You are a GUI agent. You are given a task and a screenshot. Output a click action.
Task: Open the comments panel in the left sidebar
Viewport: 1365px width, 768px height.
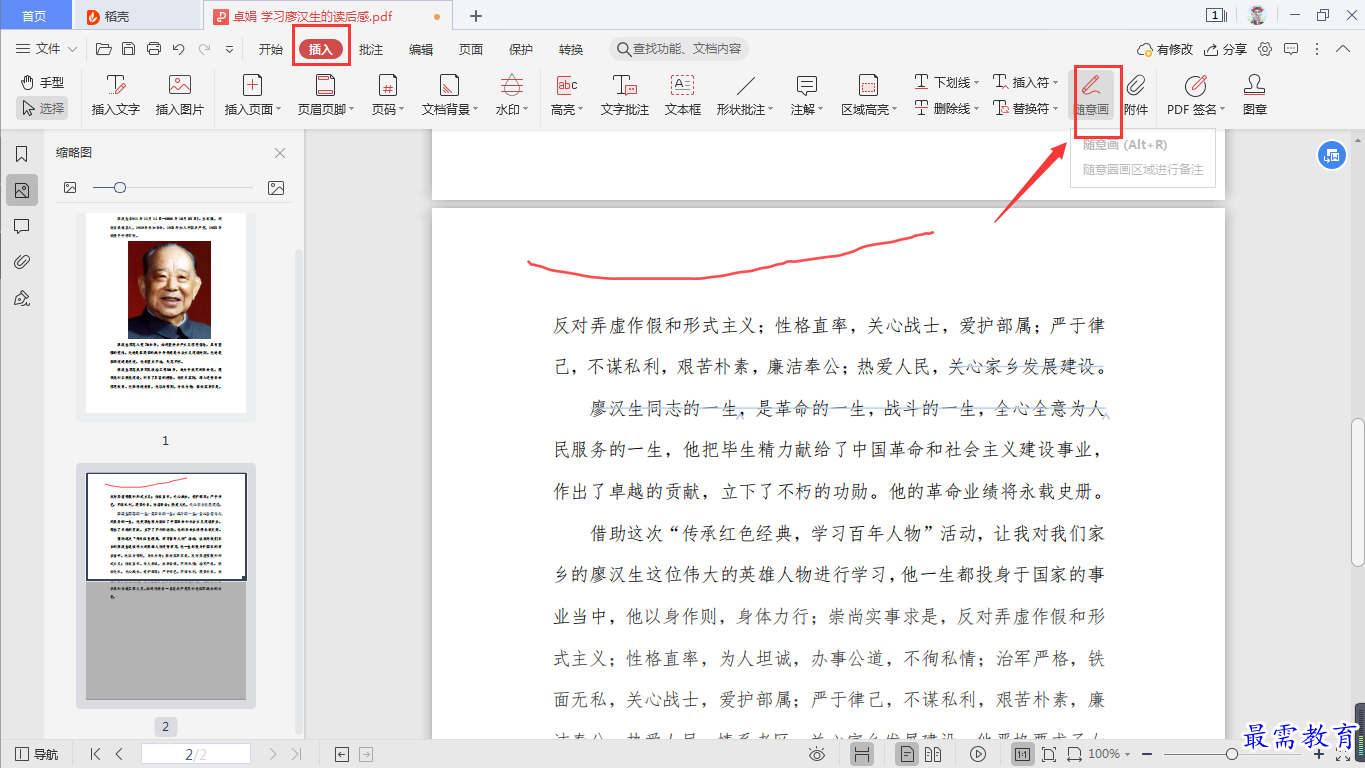[22, 226]
